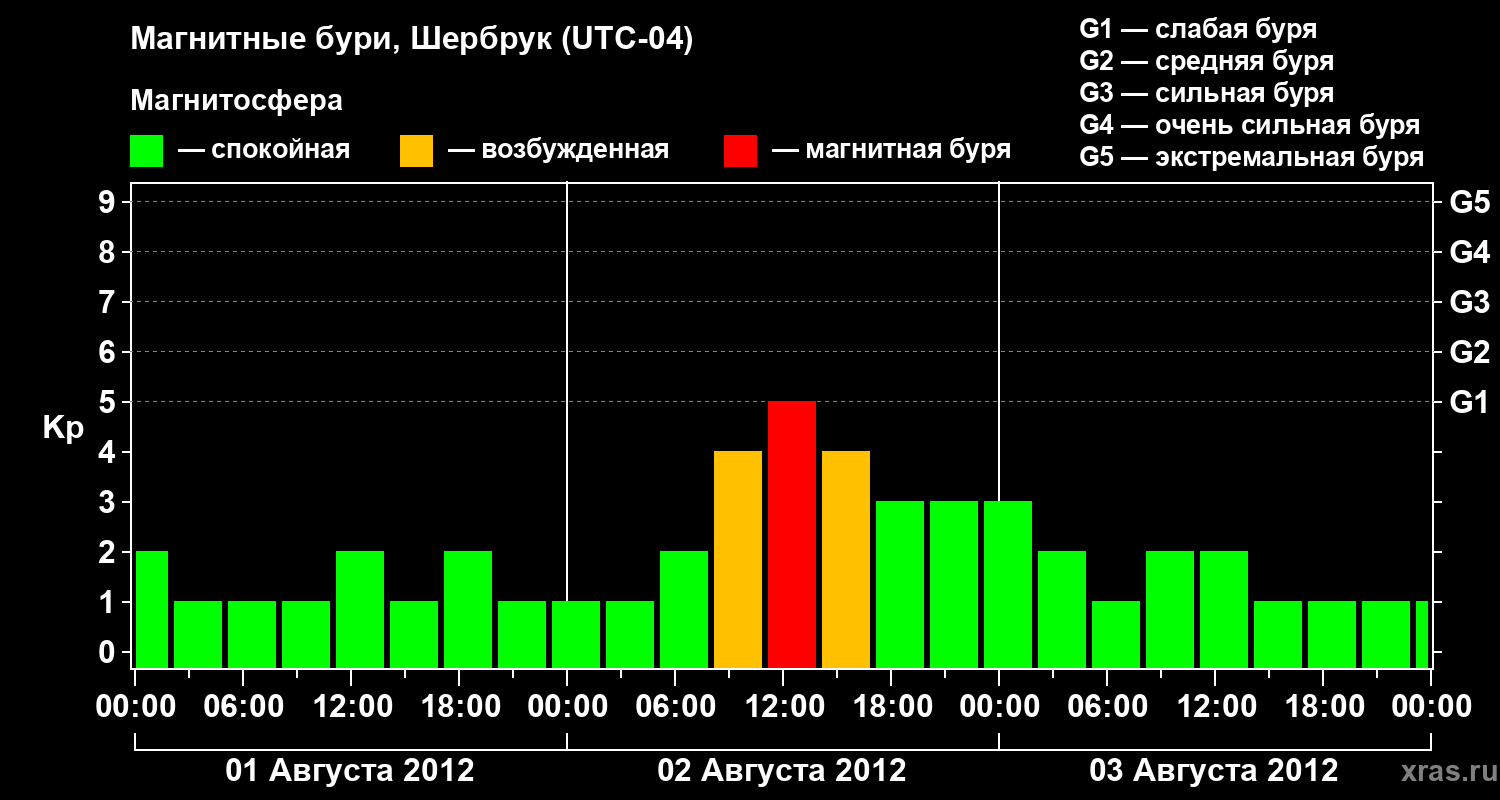The width and height of the screenshot is (1500, 800).
Task: Click the Kp 2 bar starting 09:00 on 03 Августа
Action: click(x=1170, y=609)
